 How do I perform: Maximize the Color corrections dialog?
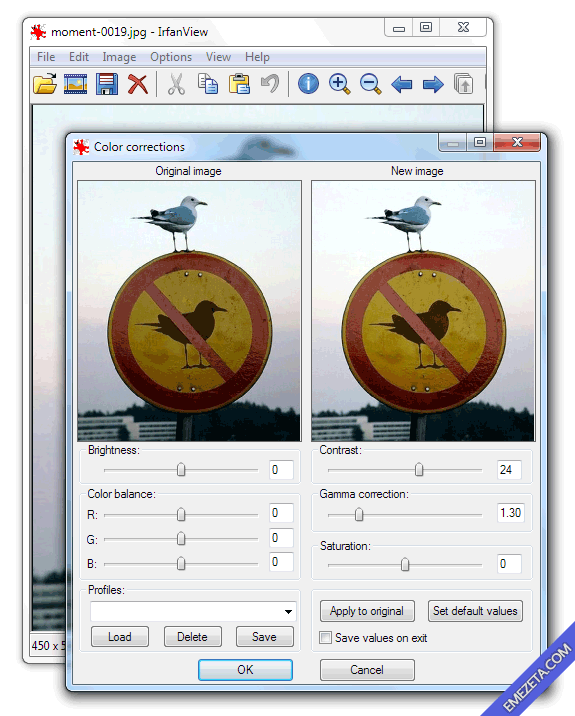(480, 142)
